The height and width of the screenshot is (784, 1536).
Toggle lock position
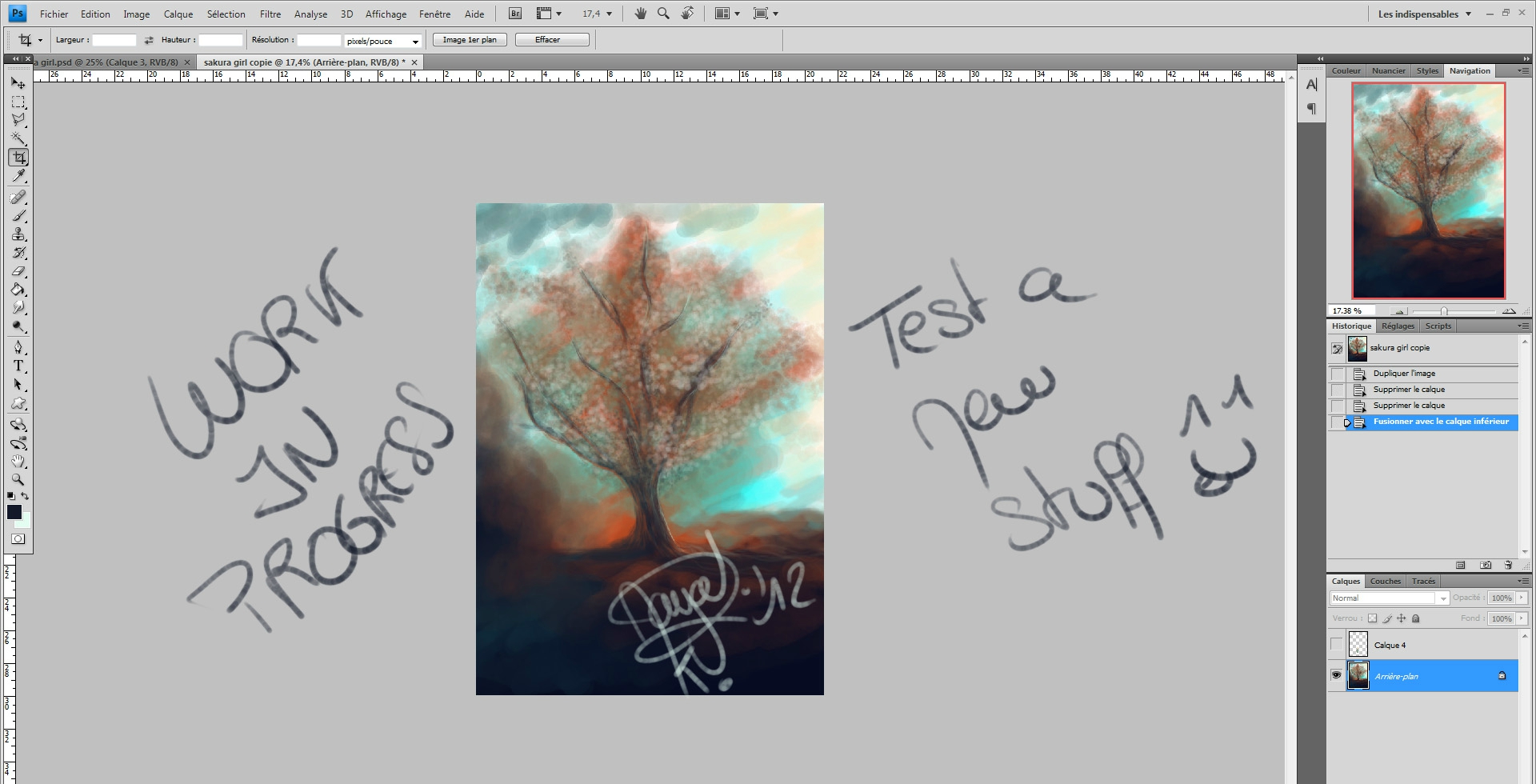pyautogui.click(x=1402, y=618)
